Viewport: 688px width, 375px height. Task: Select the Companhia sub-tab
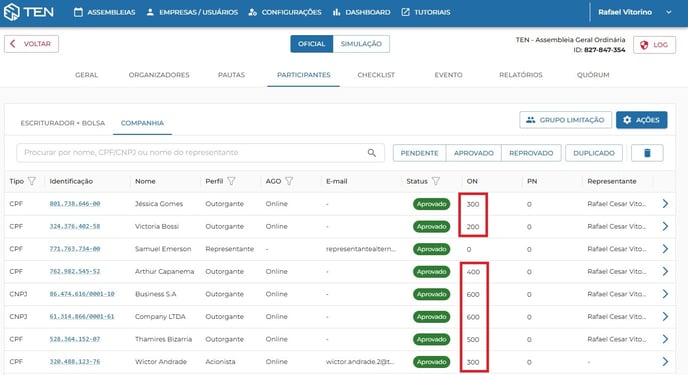tap(142, 123)
